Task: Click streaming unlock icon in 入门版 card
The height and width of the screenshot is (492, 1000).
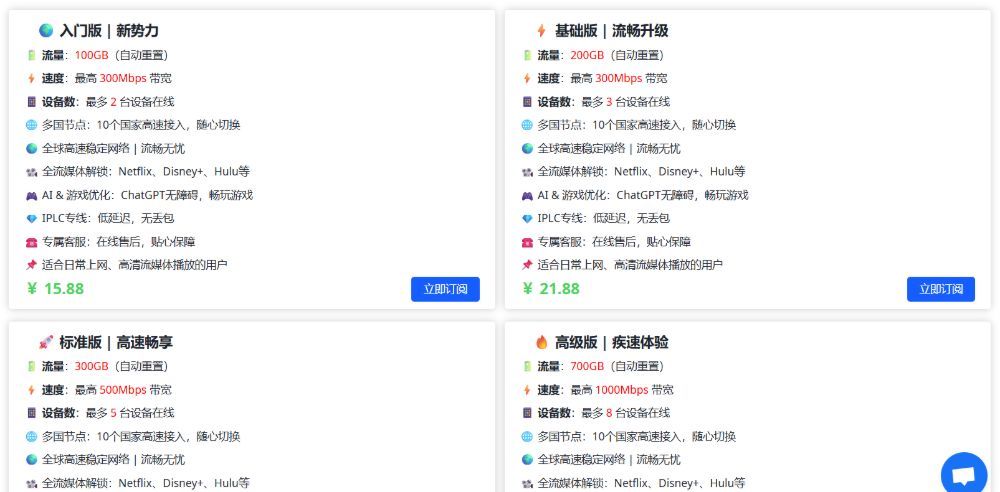Action: coord(31,172)
